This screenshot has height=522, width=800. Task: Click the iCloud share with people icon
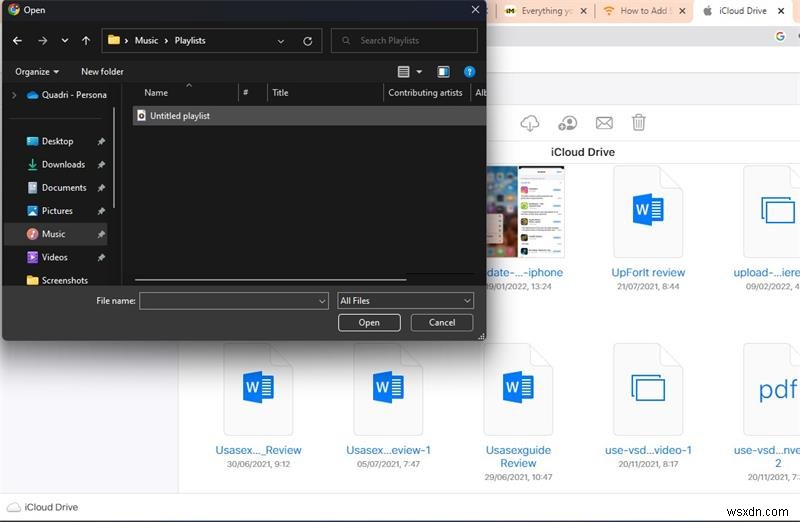tap(567, 123)
